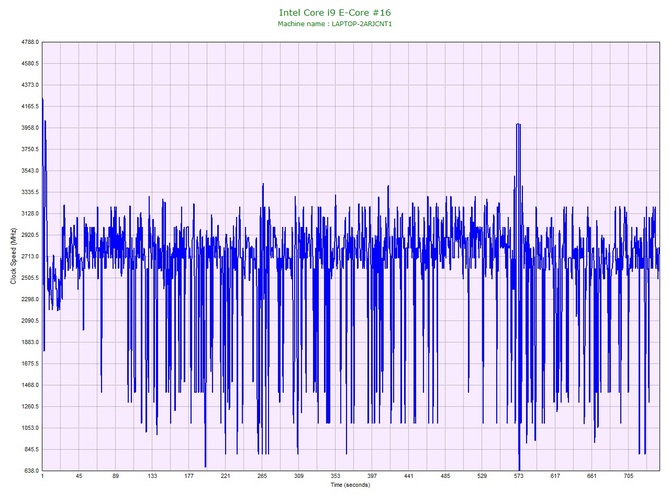The width and height of the screenshot is (670, 502).
Task: Click the 4788.0 y-axis value
Action: tap(29, 42)
